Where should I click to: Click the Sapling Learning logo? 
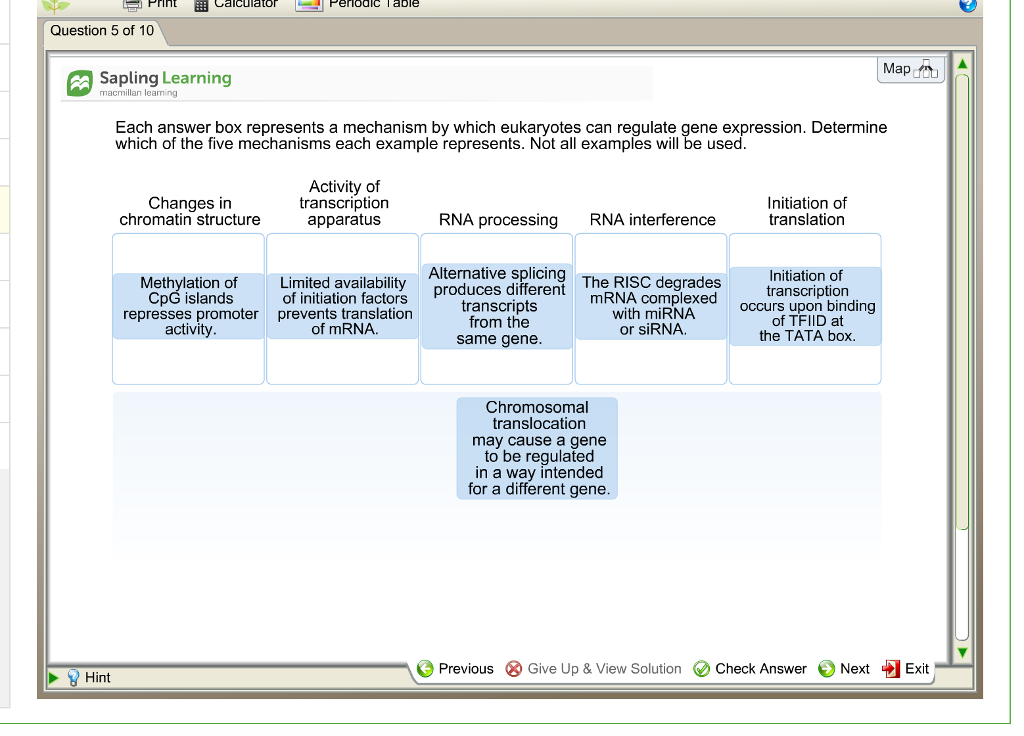pyautogui.click(x=149, y=83)
